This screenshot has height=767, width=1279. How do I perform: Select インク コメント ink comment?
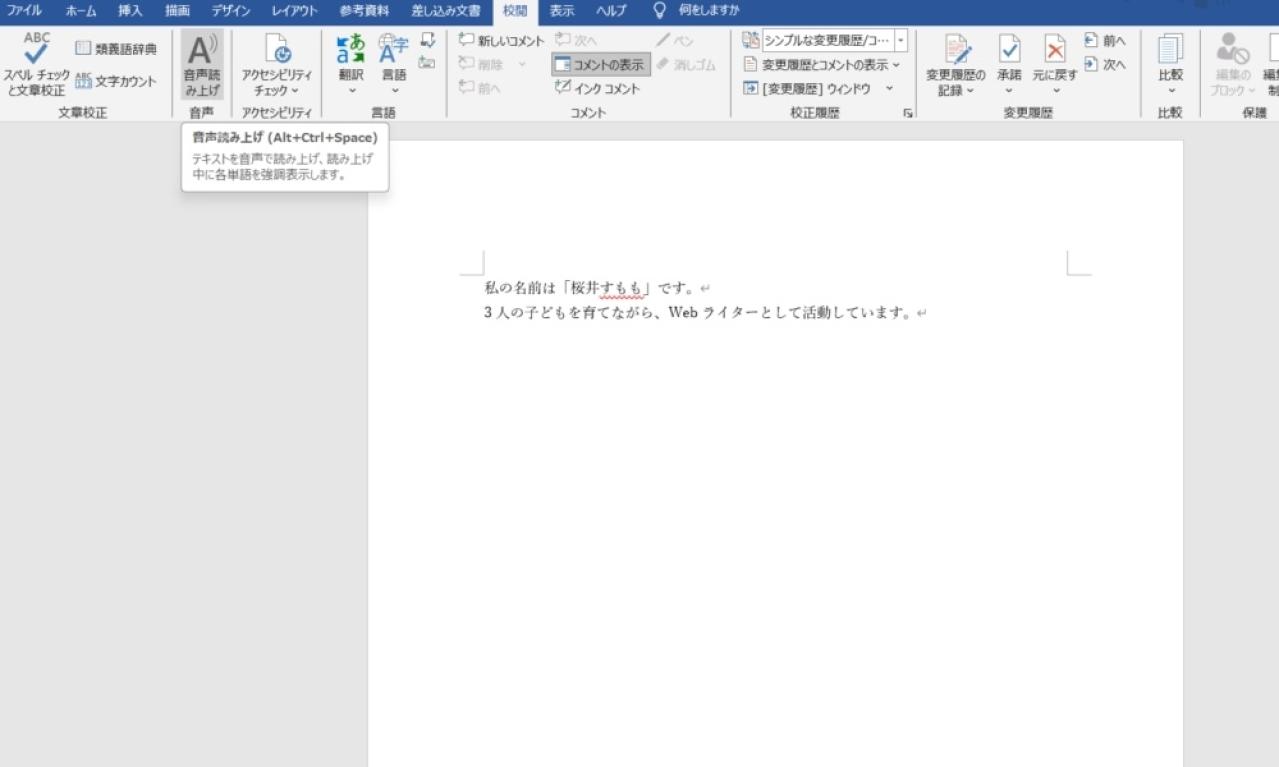click(597, 89)
